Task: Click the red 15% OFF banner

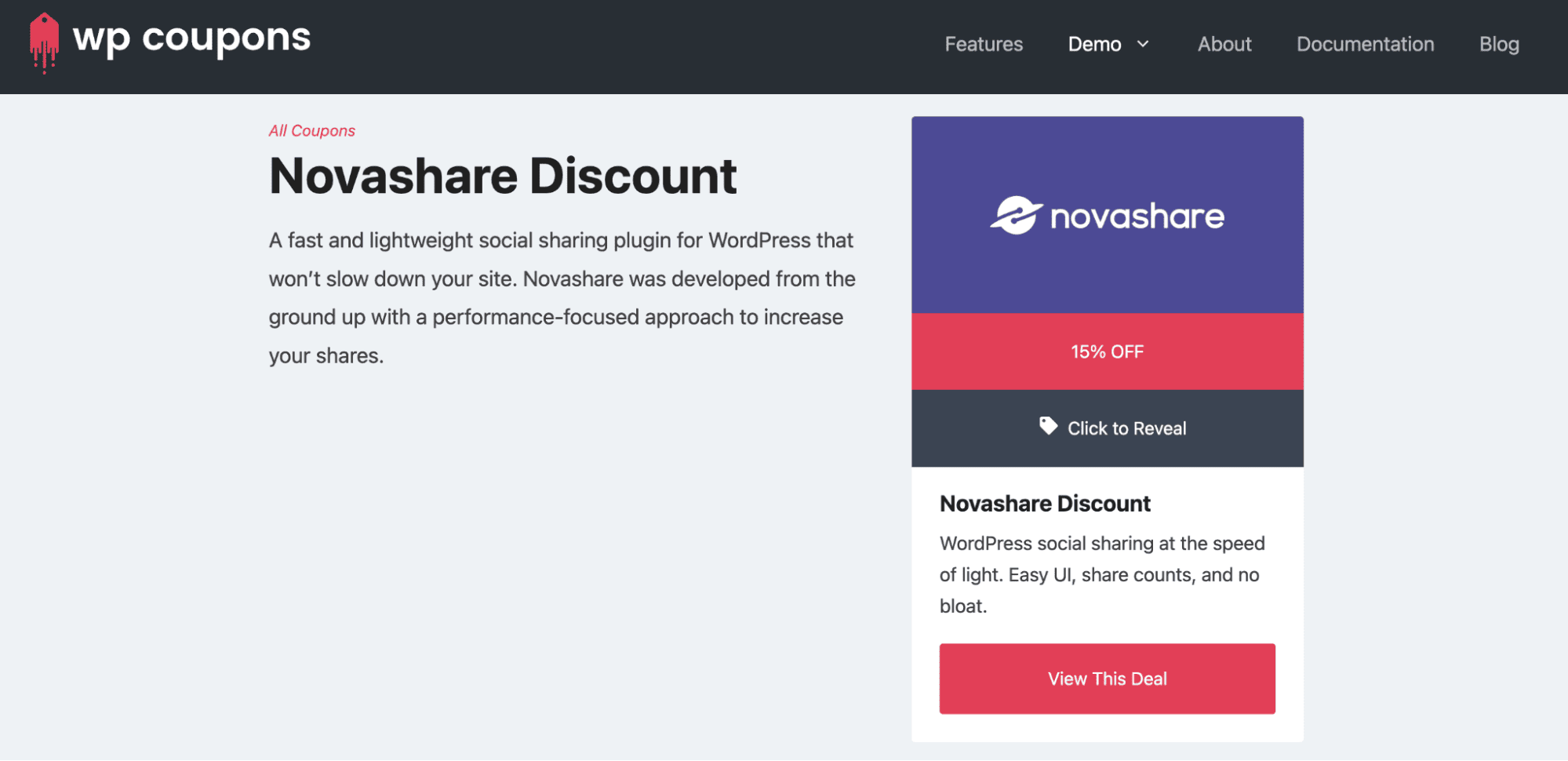Action: pos(1107,351)
